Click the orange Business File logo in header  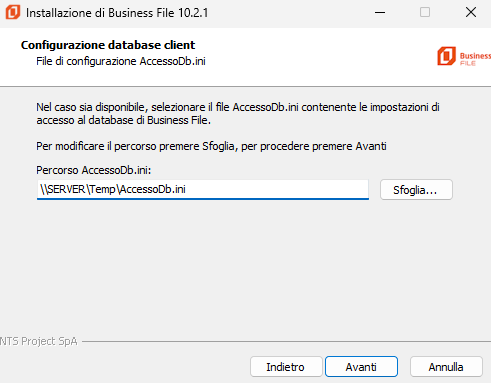[x=446, y=56]
